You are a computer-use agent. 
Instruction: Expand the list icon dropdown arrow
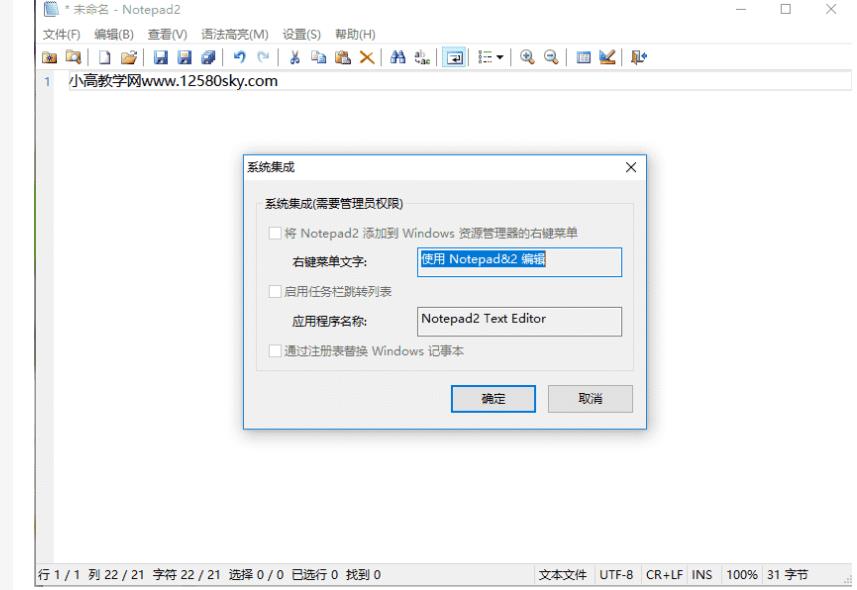point(500,57)
